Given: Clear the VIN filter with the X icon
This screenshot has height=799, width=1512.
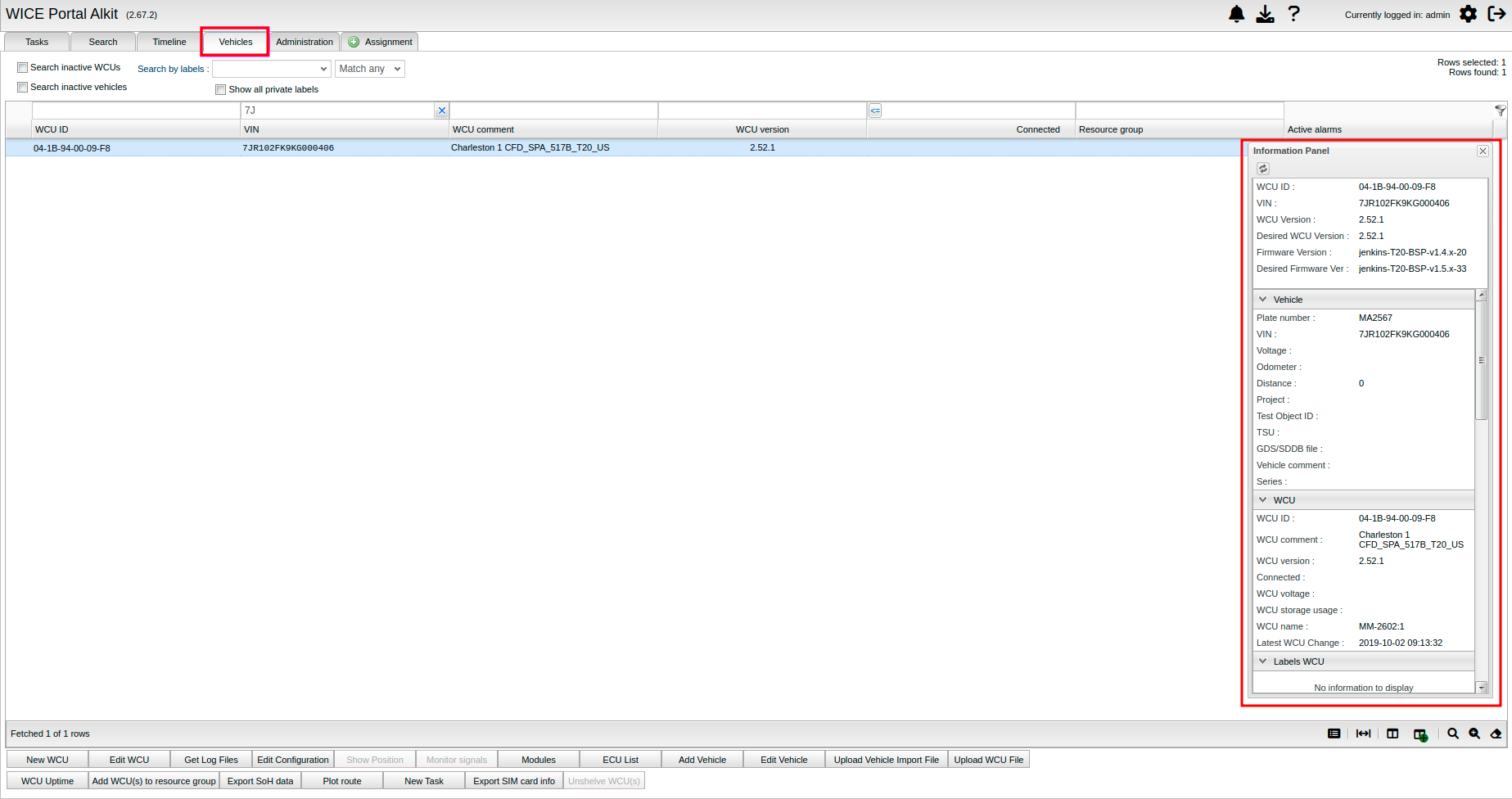Looking at the screenshot, I should click(442, 111).
